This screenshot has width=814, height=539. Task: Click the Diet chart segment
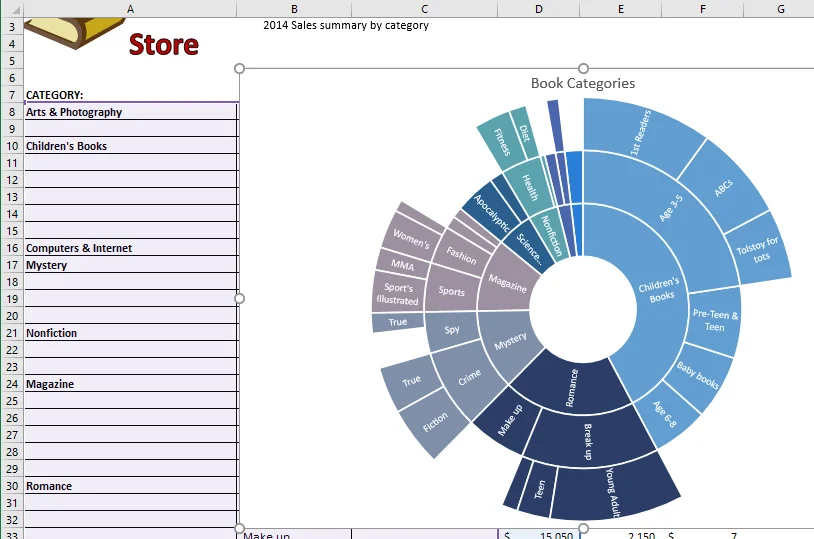(524, 133)
